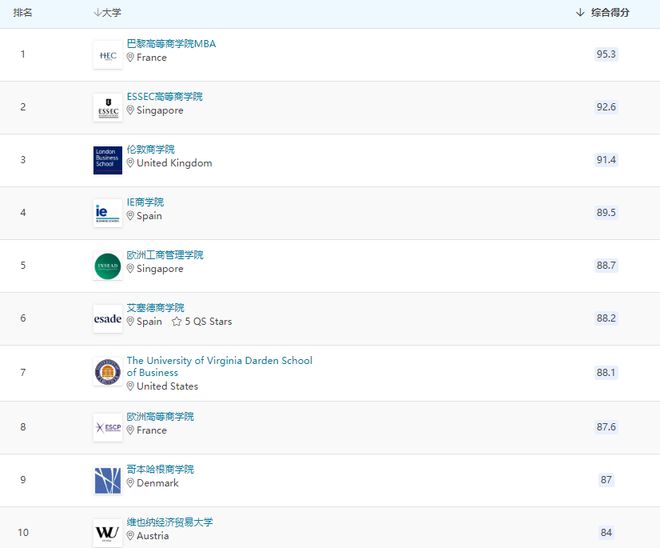
Task: Click the 88.2 overall score
Action: [606, 318]
